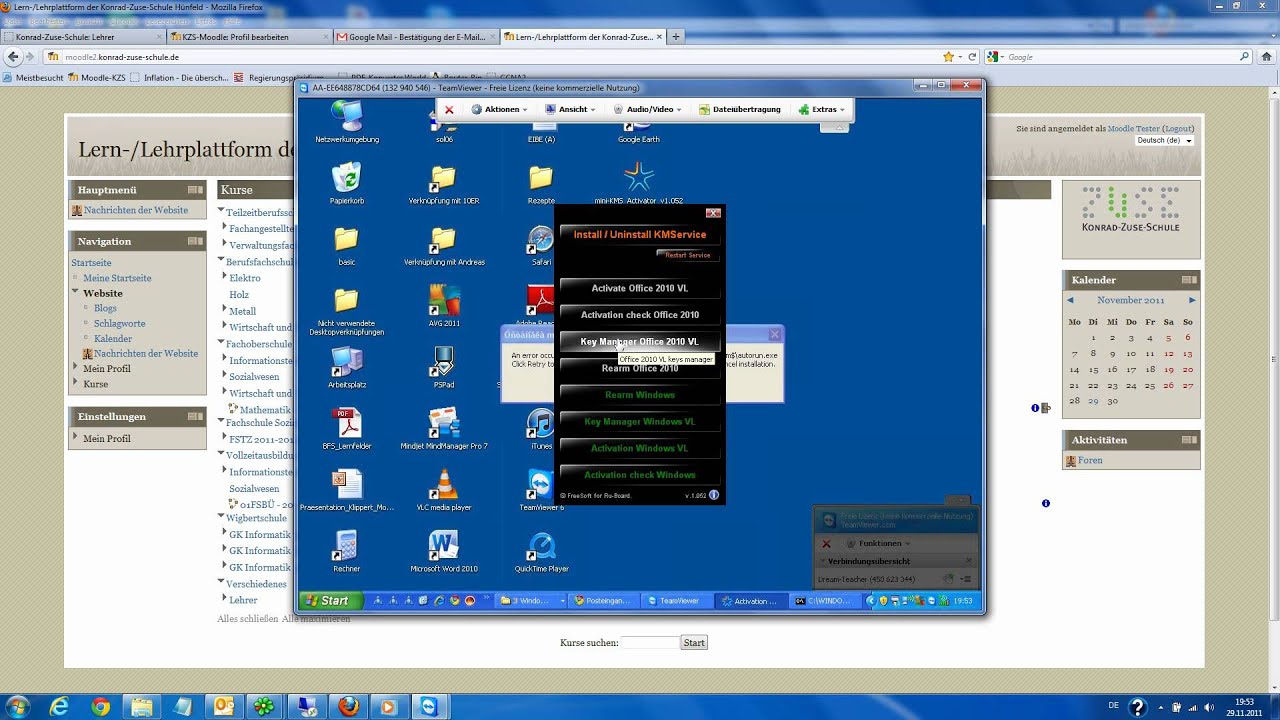Launch Microsoft Word 2010 desktop icon
This screenshot has width=1280, height=720.
pos(444,546)
